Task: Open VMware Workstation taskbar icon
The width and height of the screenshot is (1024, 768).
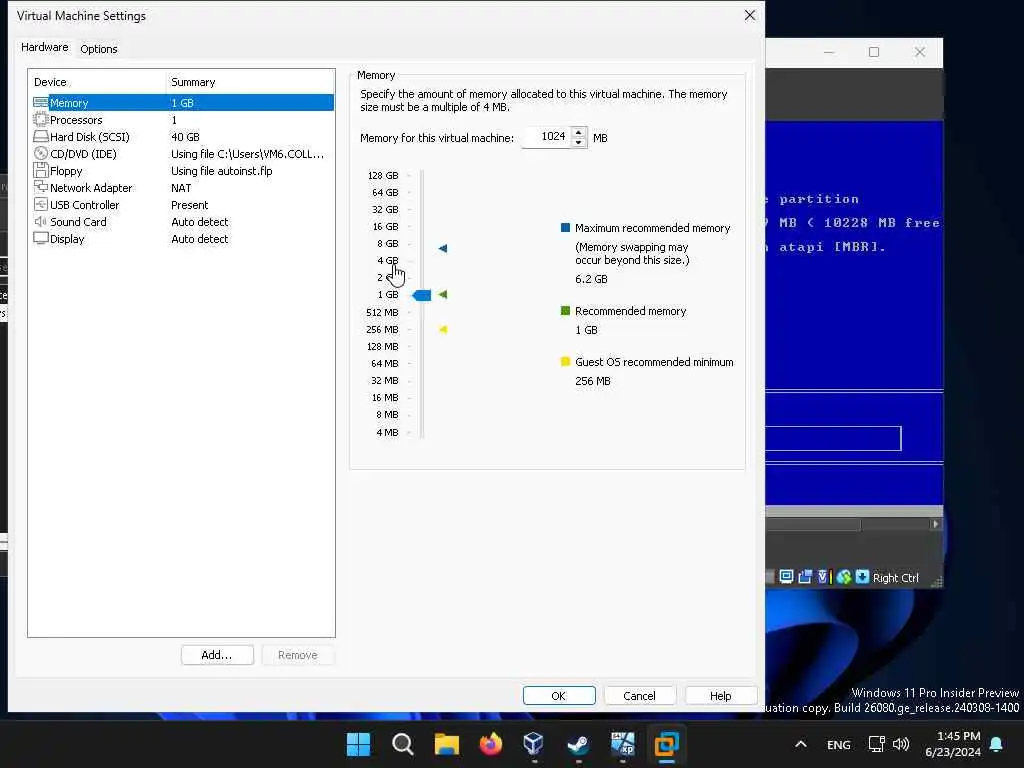Action: tap(666, 744)
